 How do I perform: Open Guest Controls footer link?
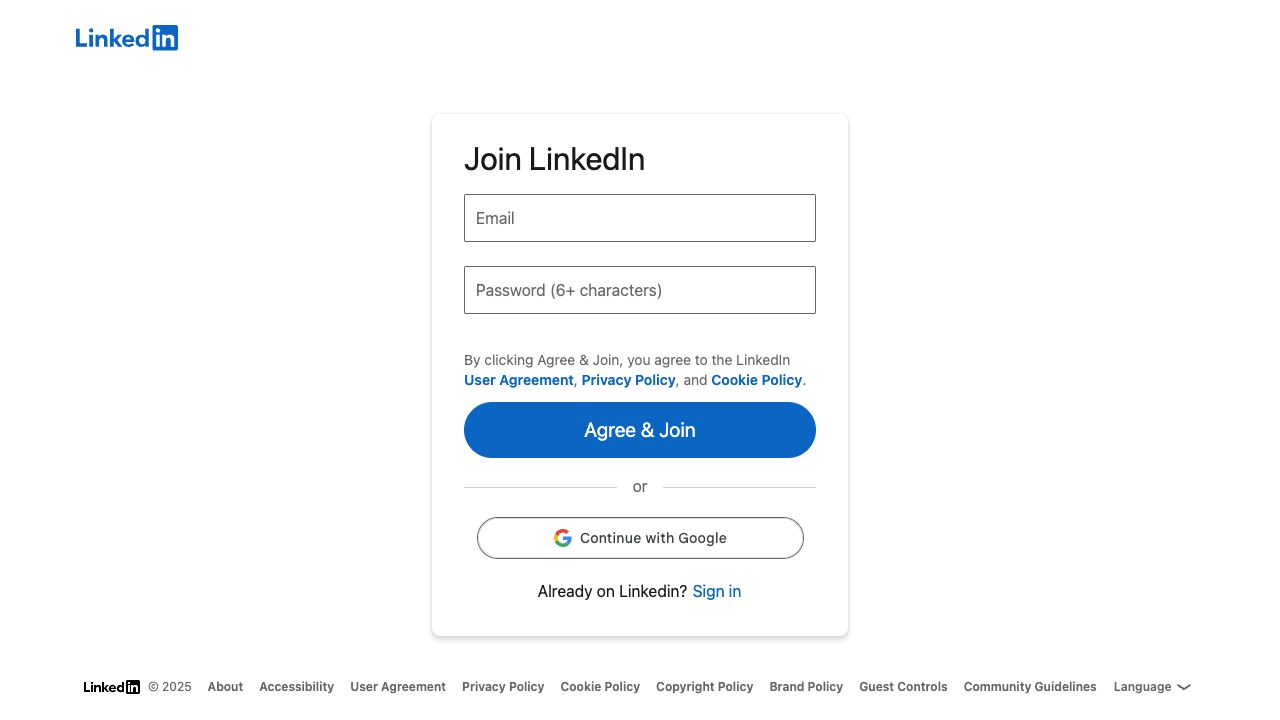(x=903, y=687)
